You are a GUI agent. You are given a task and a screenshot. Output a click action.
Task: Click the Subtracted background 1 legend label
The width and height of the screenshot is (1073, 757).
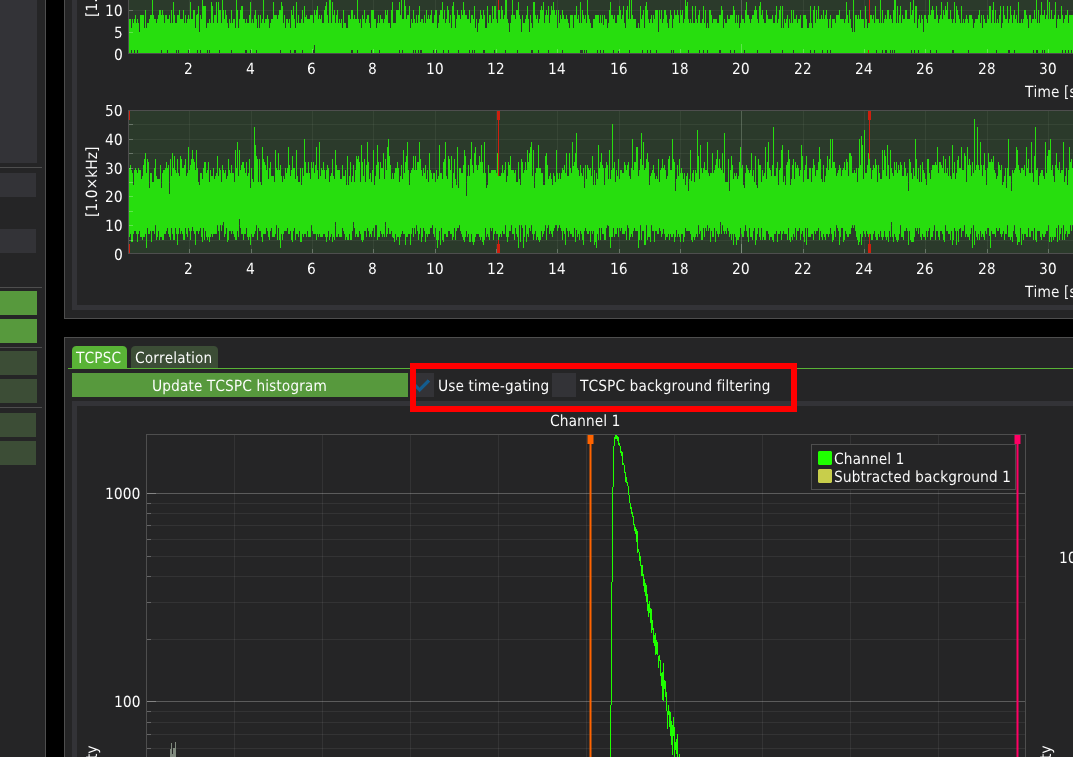[922, 477]
